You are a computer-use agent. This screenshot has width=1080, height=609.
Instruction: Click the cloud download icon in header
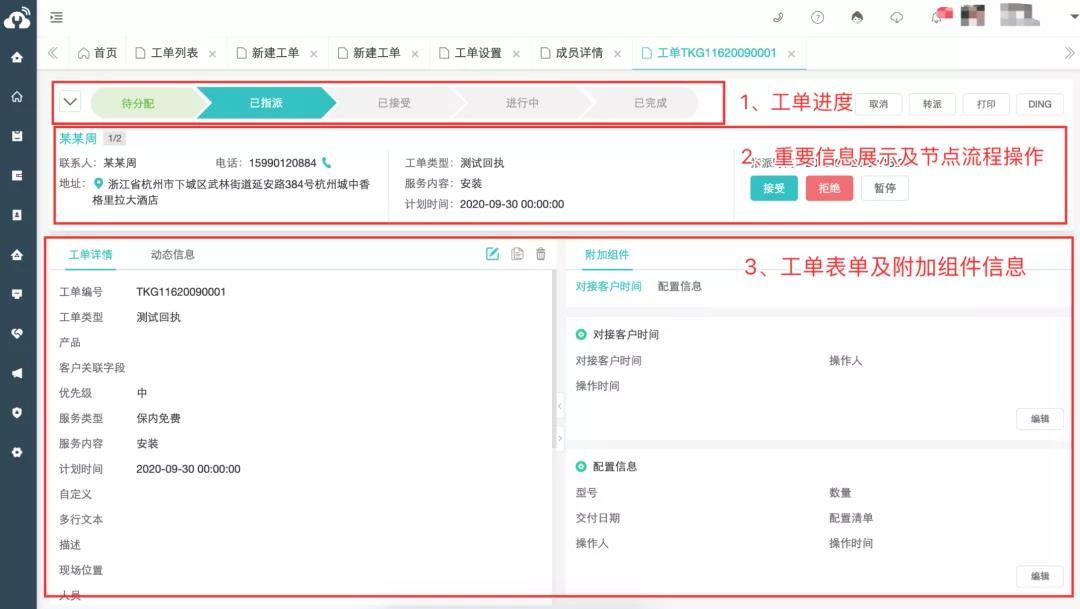(897, 17)
